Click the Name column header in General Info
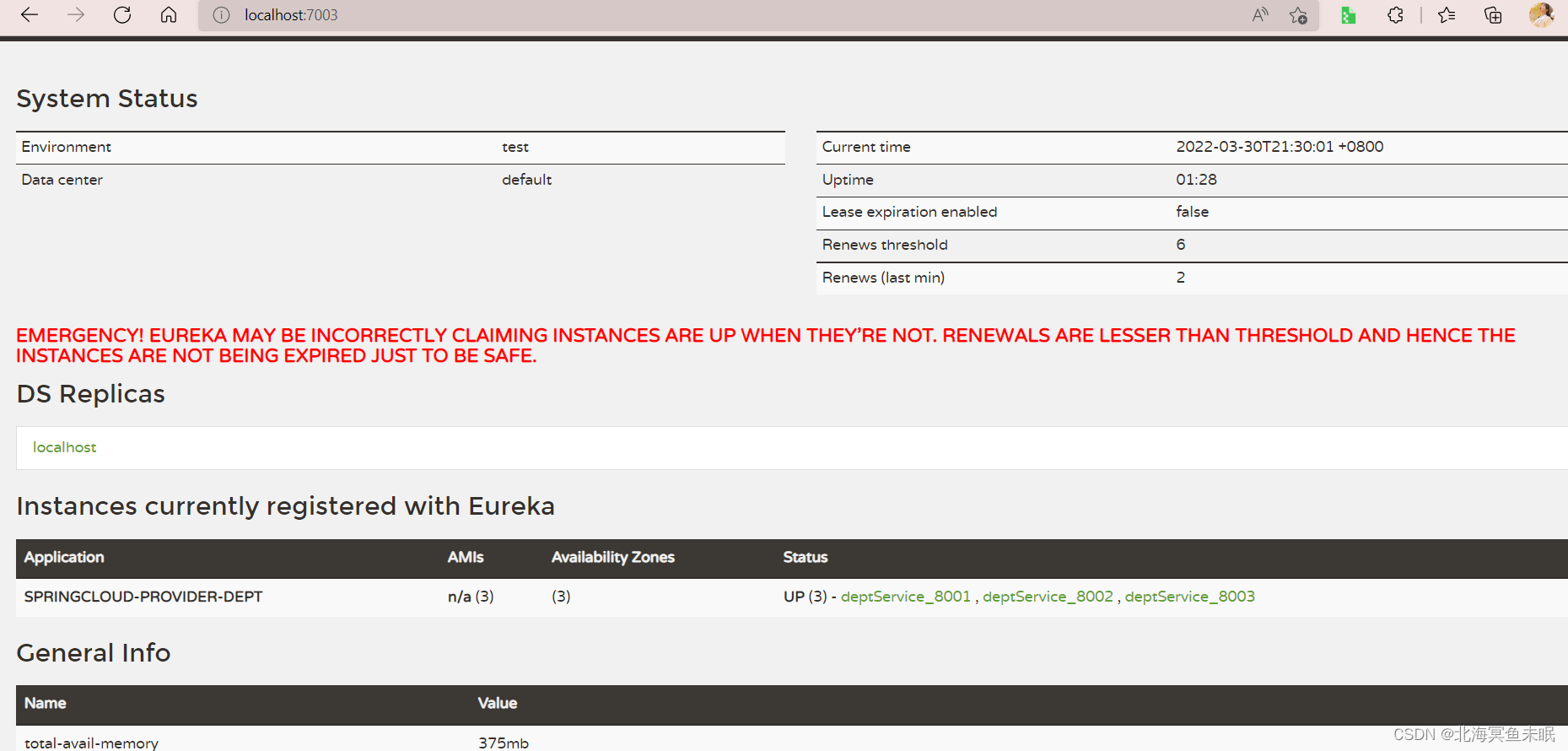Viewport: 1568px width, 751px height. [46, 703]
